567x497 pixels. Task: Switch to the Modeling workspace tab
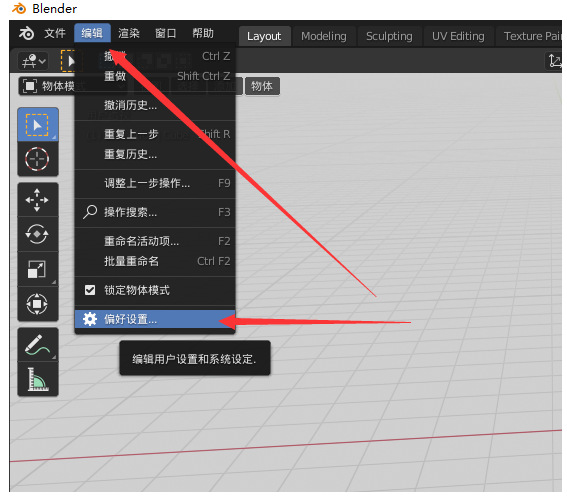[x=324, y=36]
